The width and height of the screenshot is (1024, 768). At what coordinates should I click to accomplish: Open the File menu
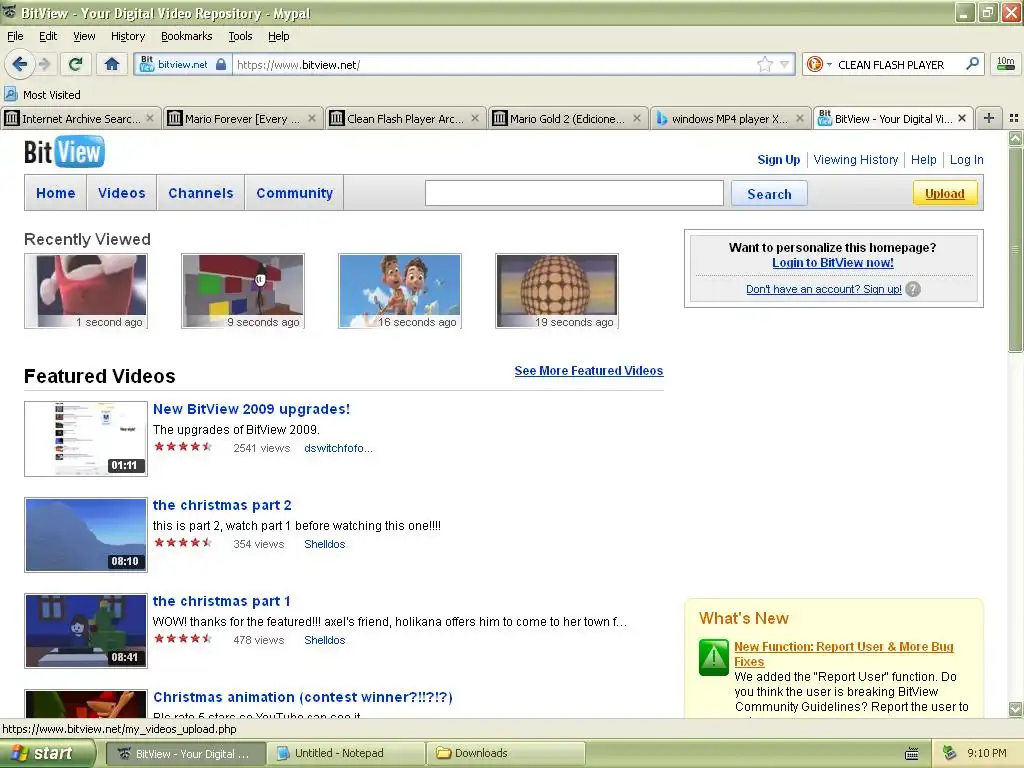15,36
